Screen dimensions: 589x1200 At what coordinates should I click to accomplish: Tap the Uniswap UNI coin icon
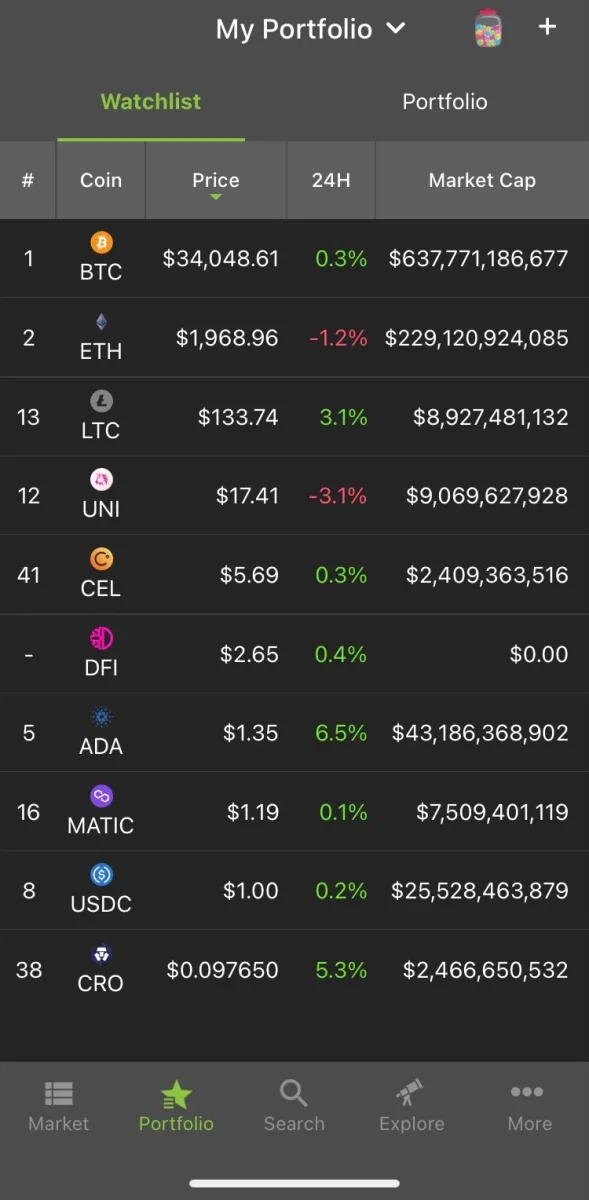click(x=101, y=479)
